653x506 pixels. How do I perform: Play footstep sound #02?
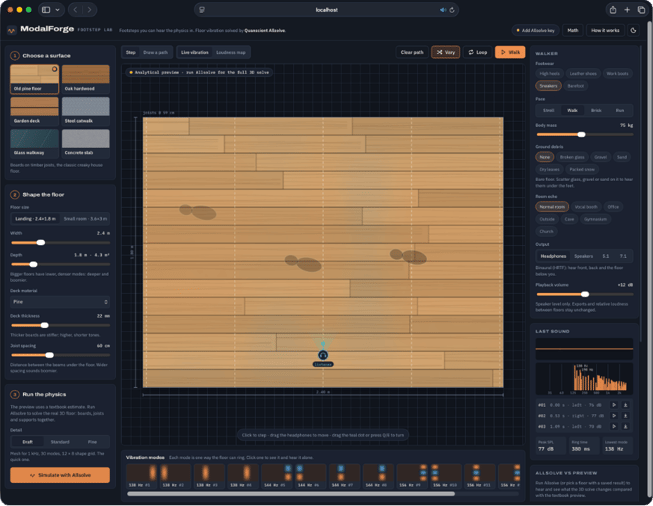click(x=614, y=416)
